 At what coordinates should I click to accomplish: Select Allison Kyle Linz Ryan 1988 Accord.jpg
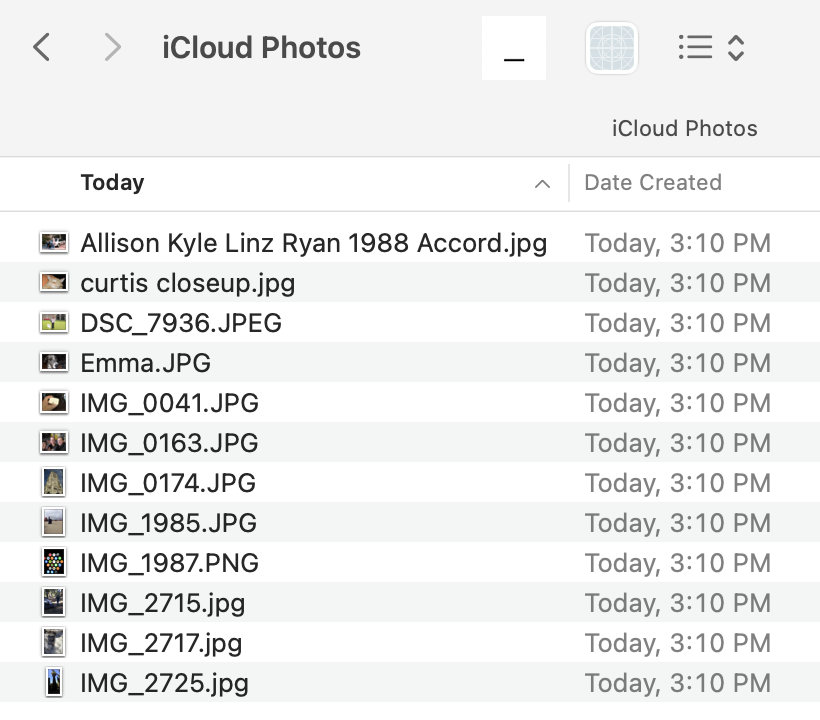click(313, 243)
